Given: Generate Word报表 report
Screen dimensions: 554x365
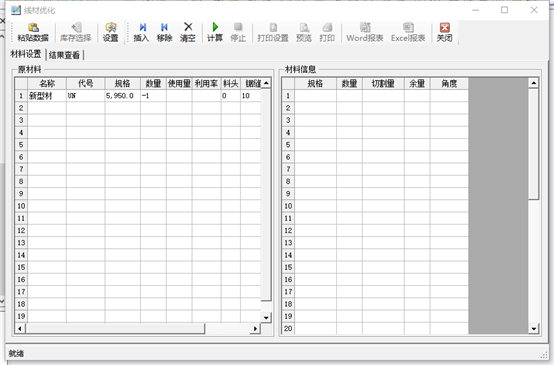Looking at the screenshot, I should tap(365, 32).
